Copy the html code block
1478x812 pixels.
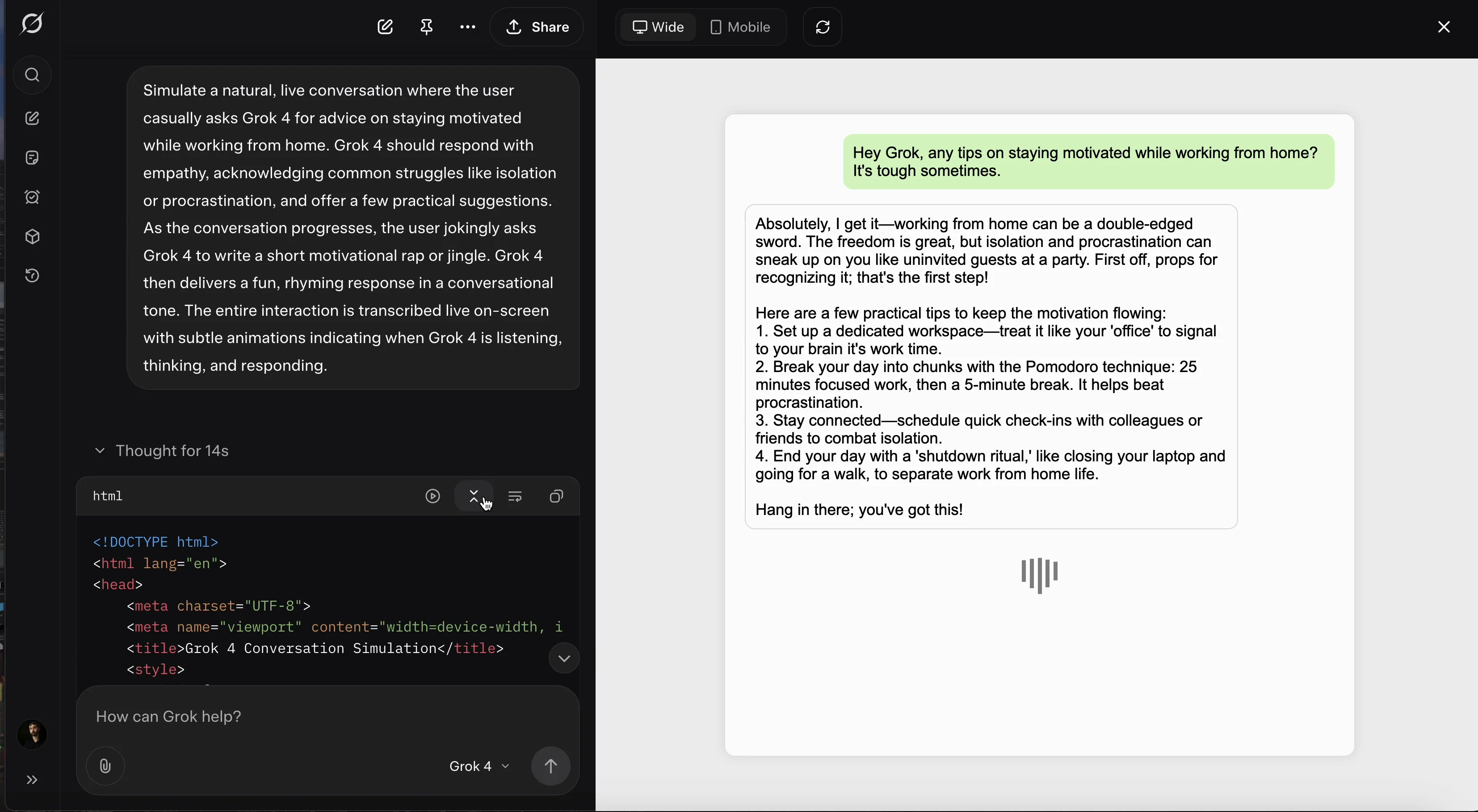[556, 497]
